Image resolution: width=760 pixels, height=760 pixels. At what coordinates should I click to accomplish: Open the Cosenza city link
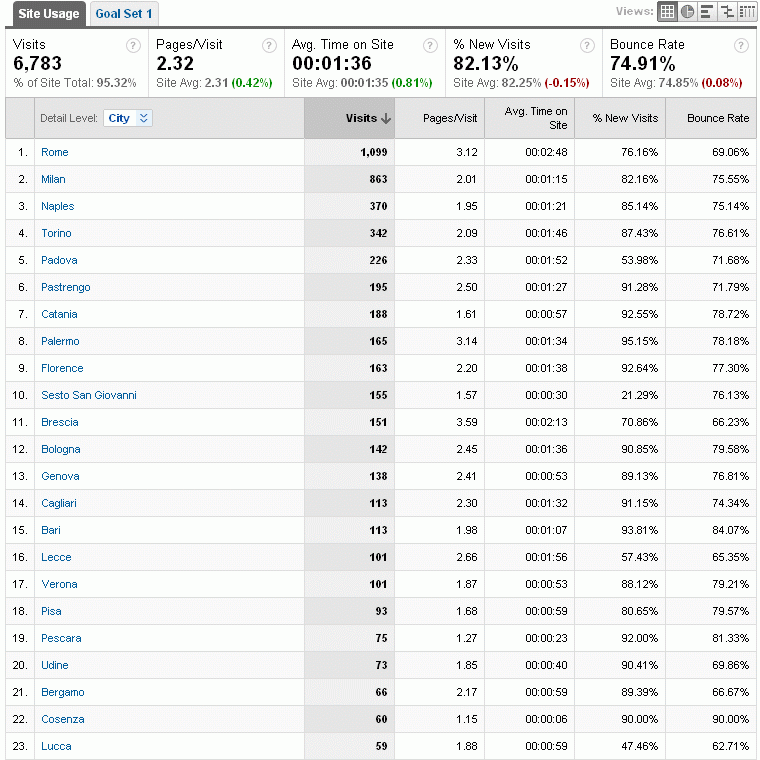coord(63,719)
